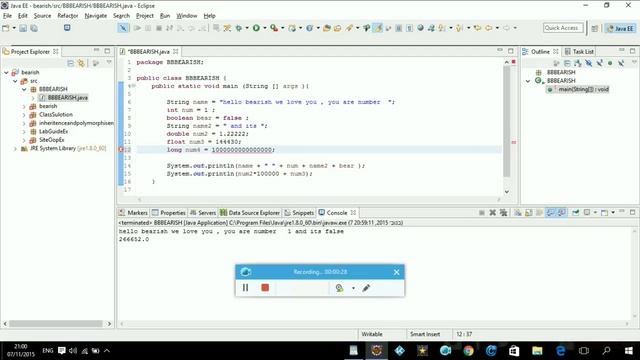Pause the screen recording
640x360 pixels.
click(245, 288)
